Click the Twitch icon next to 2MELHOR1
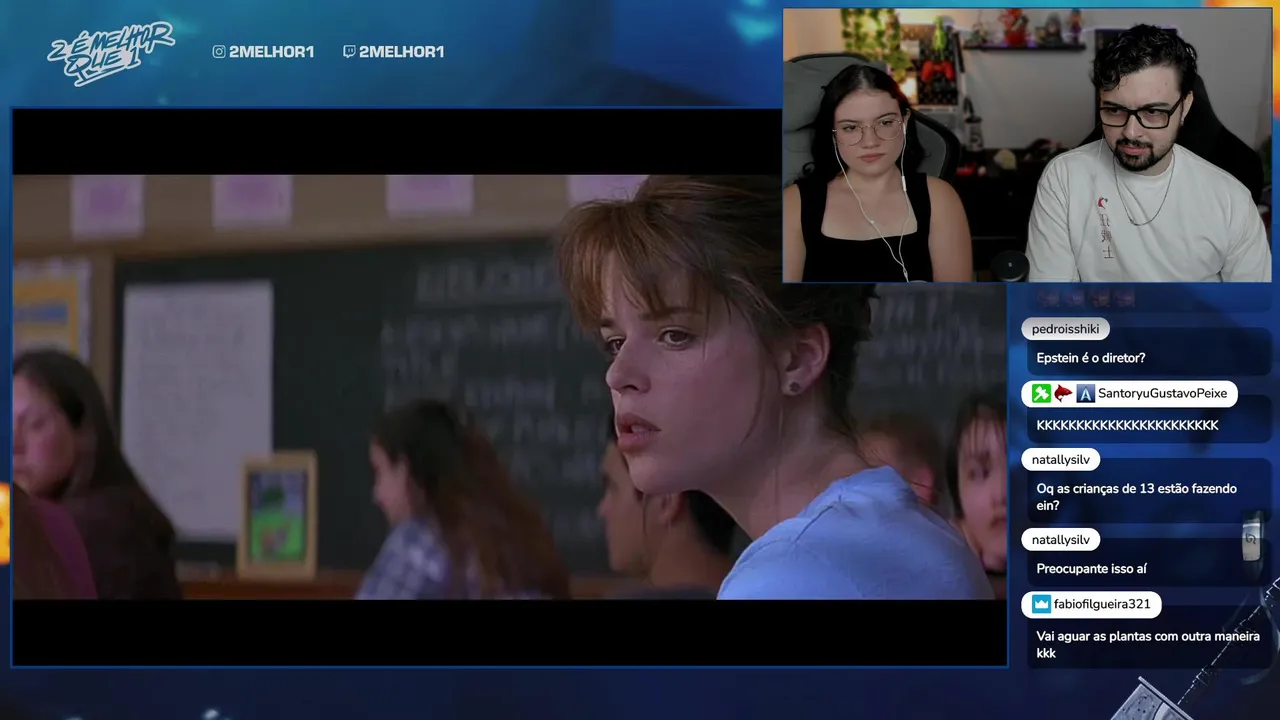This screenshot has width=1280, height=720. click(x=348, y=52)
